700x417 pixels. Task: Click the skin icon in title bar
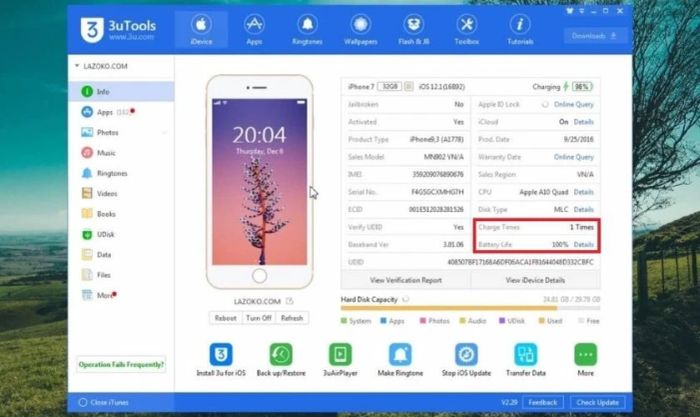(x=570, y=11)
